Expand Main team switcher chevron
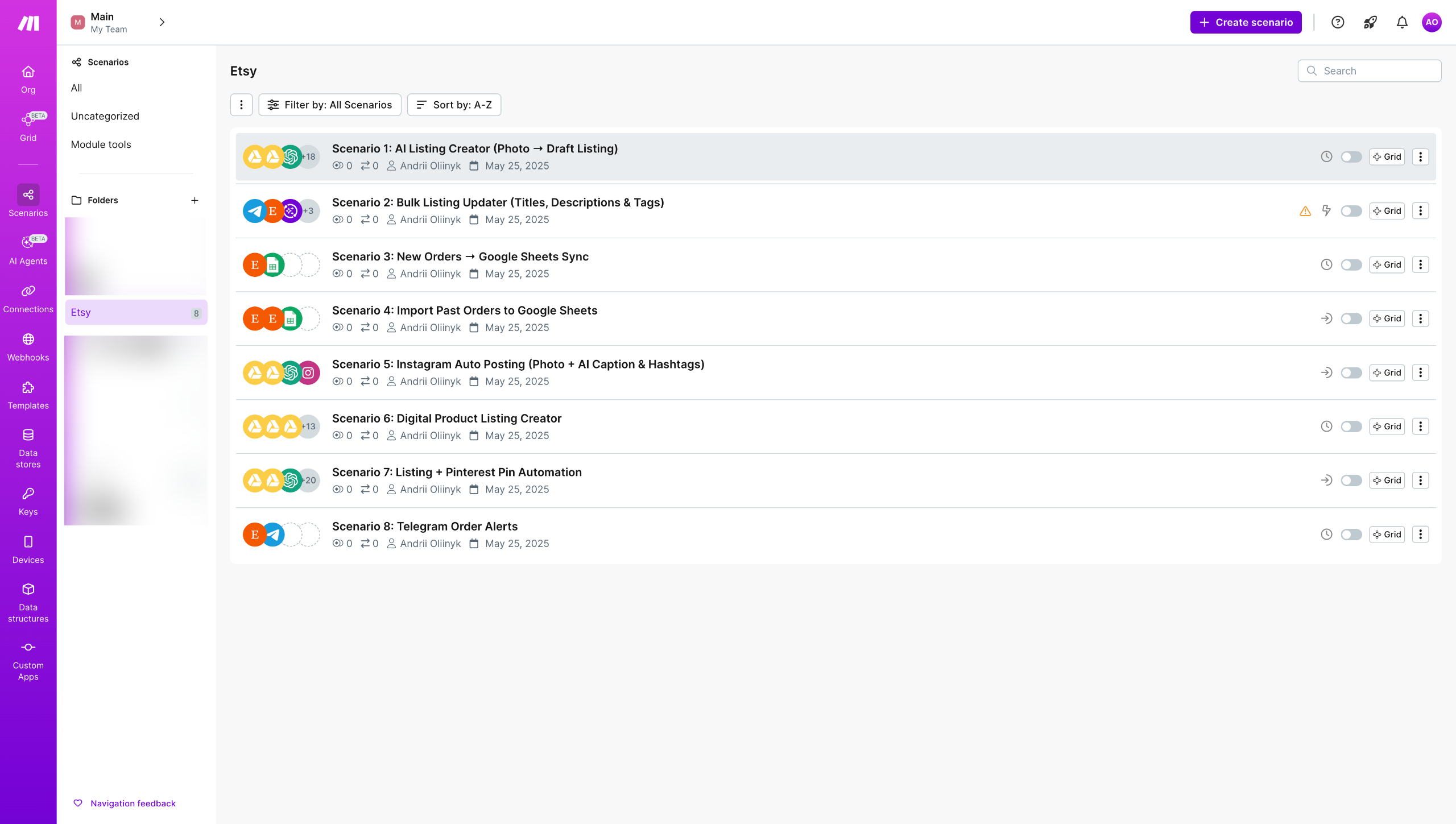 coord(162,22)
